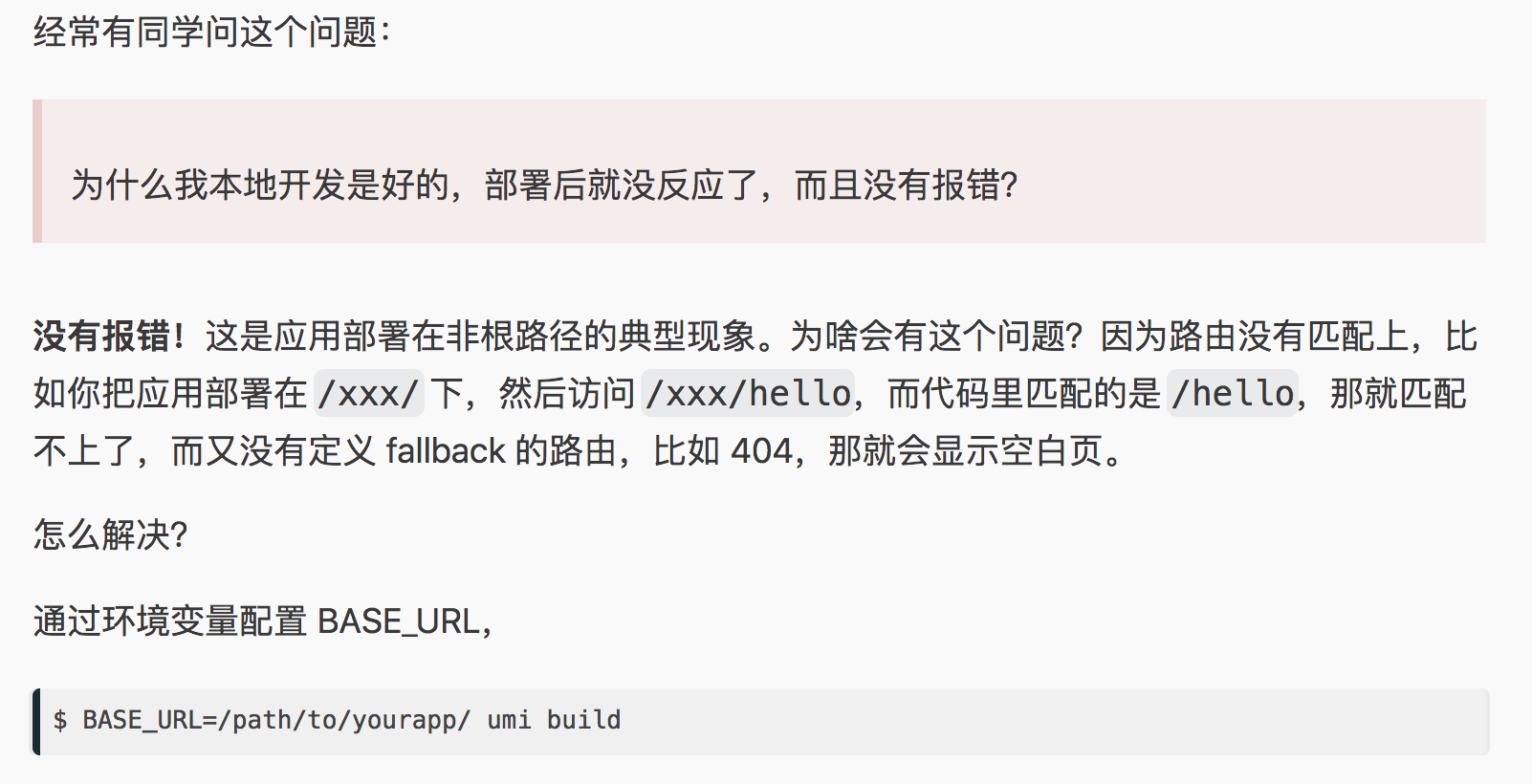This screenshot has height=784, width=1532.
Task: Click "BASE_URL" inside the code block
Action: pos(142,720)
